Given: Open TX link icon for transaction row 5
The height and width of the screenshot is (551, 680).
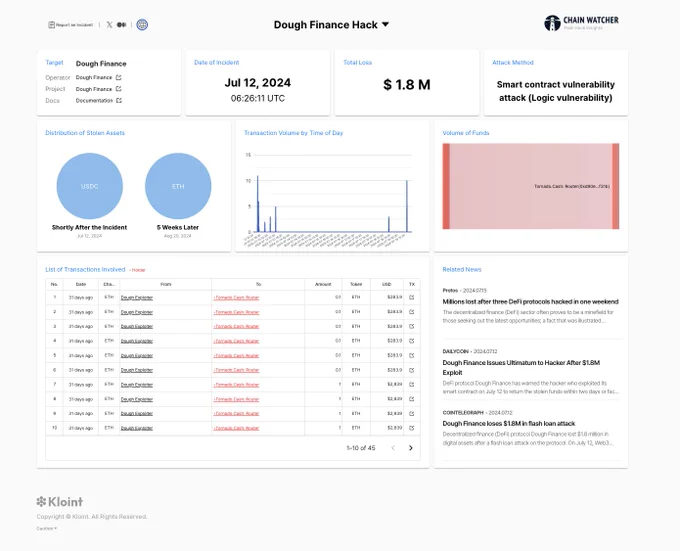Looking at the screenshot, I should click(x=412, y=355).
